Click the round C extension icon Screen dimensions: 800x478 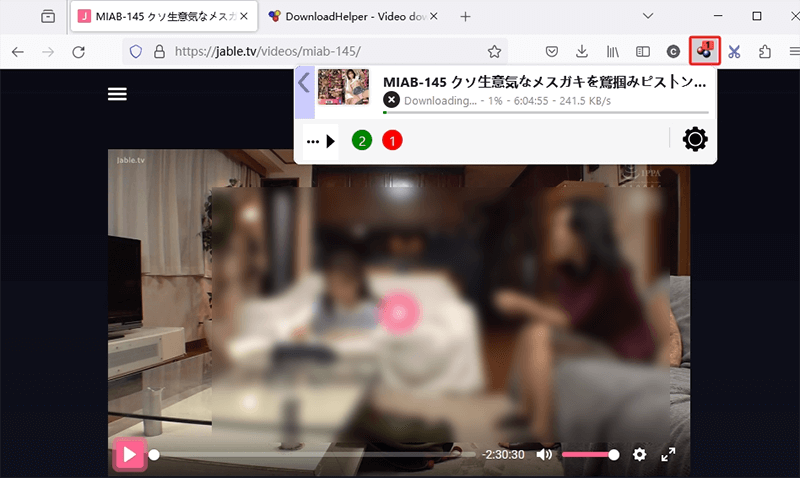pyautogui.click(x=673, y=52)
